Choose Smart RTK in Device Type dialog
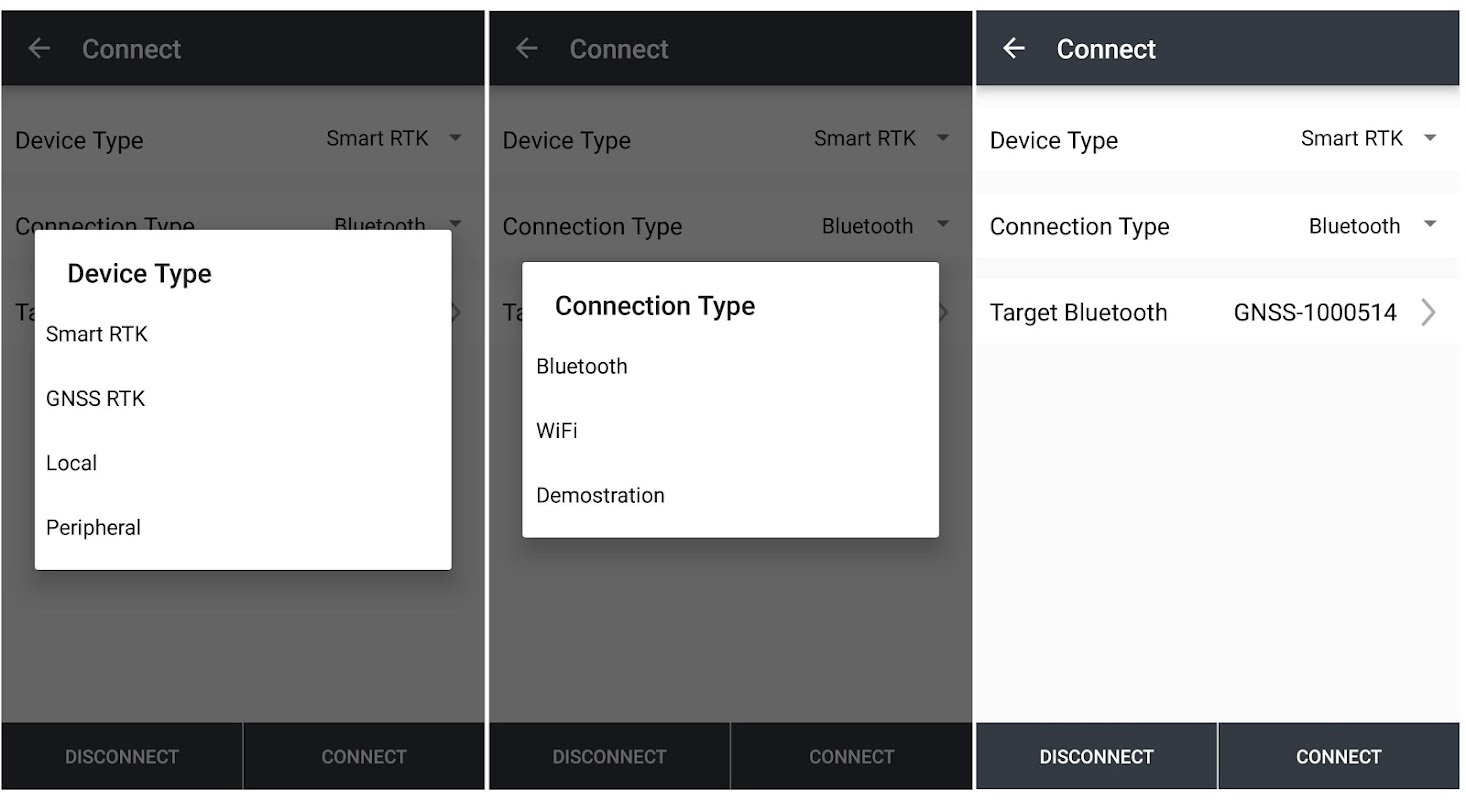 [97, 334]
